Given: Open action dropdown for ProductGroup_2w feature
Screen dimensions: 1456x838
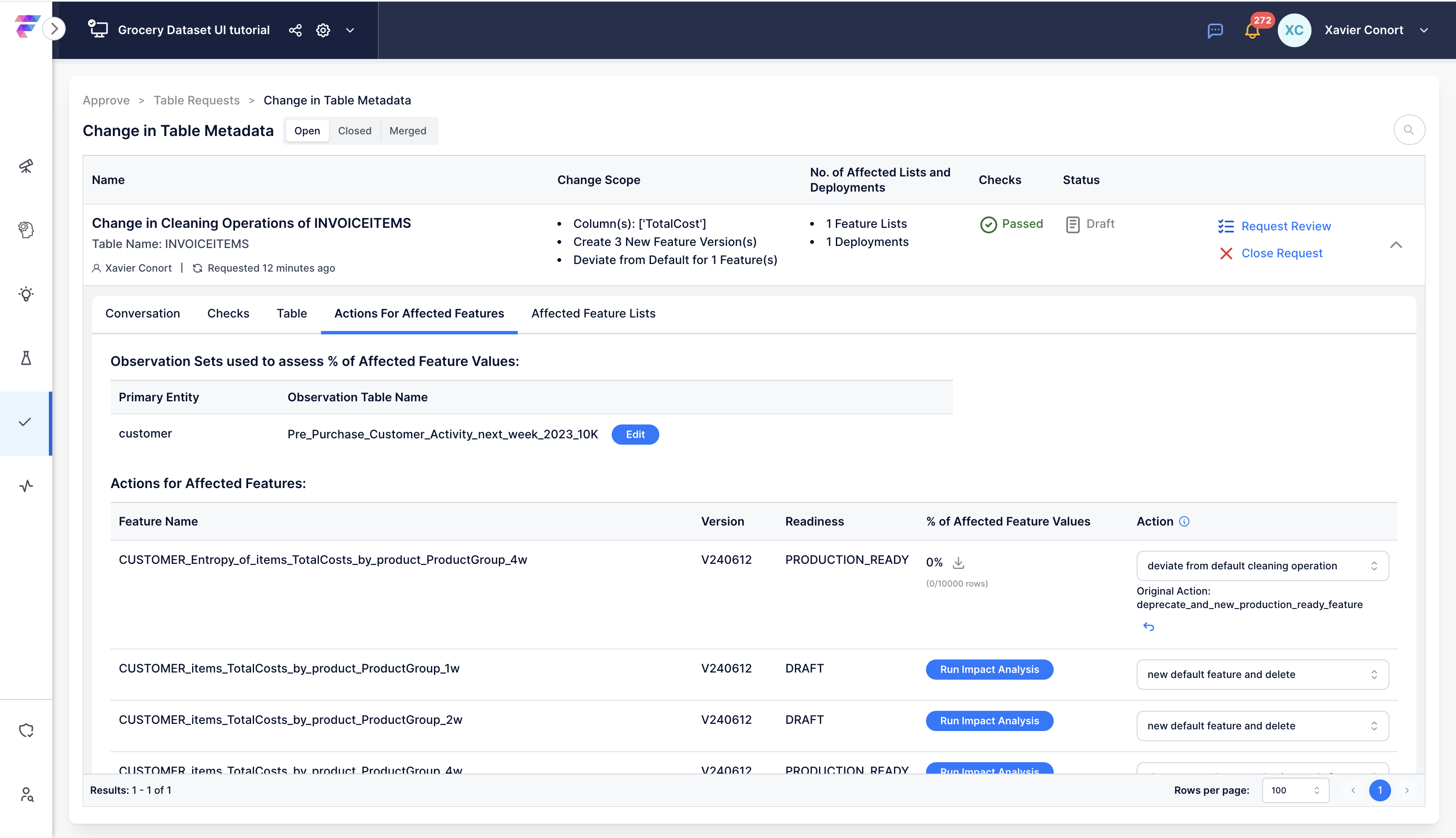Looking at the screenshot, I should (x=1263, y=726).
